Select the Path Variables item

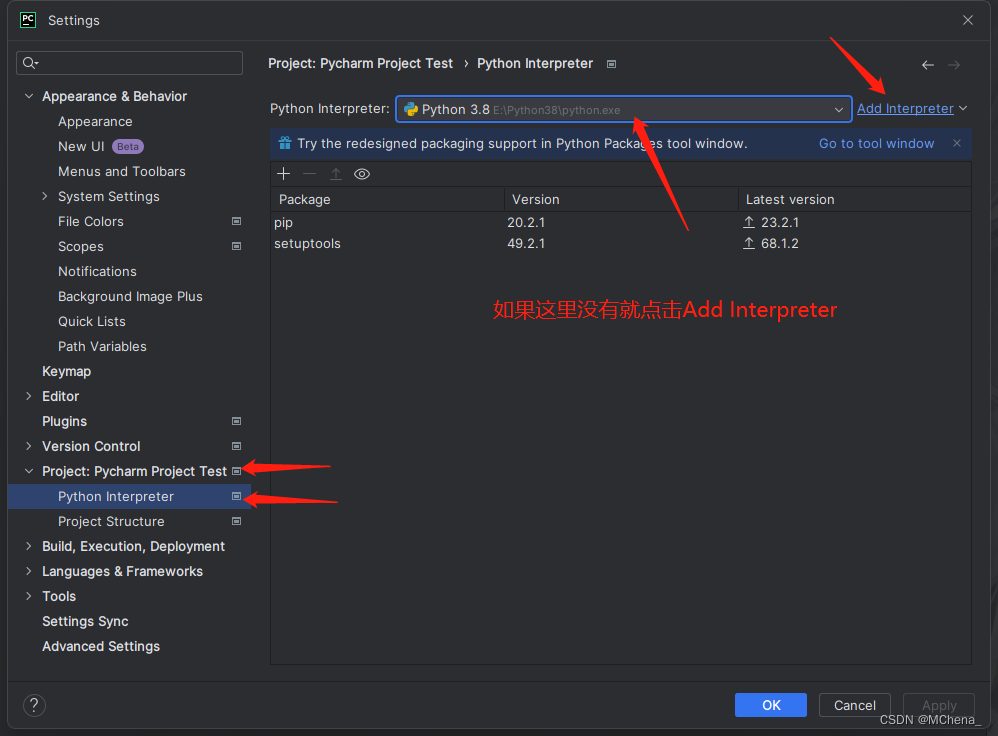(x=102, y=346)
